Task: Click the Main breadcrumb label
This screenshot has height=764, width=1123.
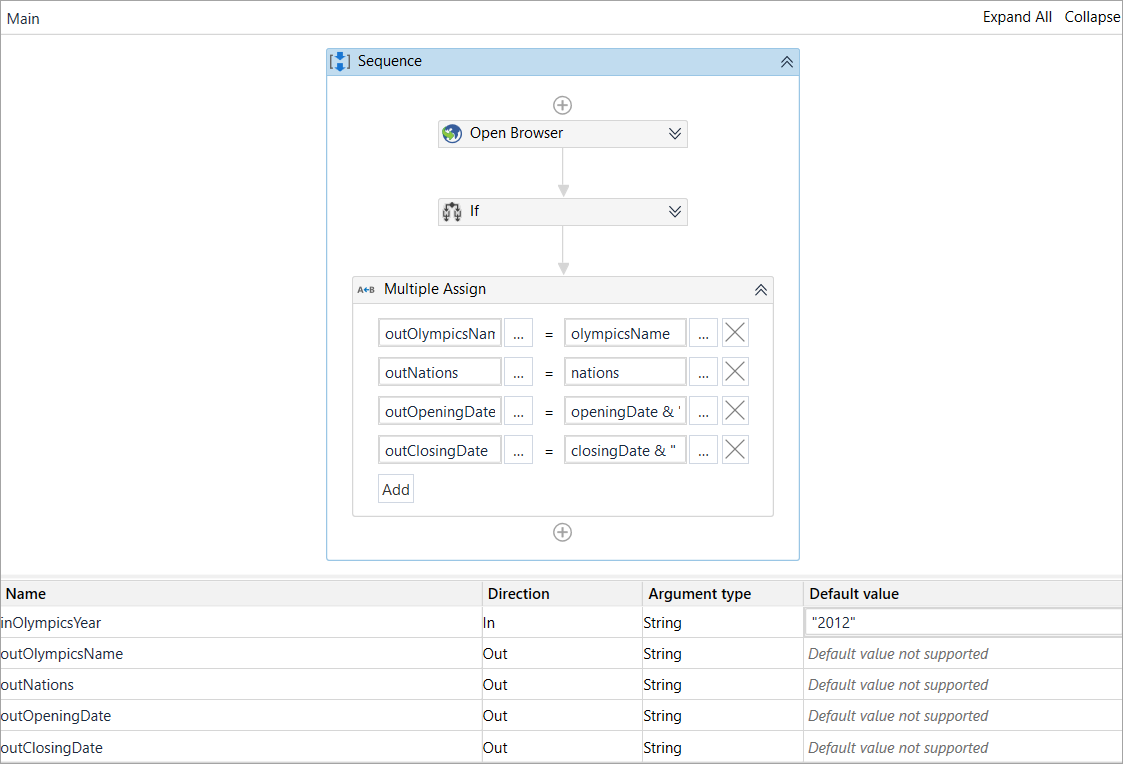Action: [x=24, y=19]
